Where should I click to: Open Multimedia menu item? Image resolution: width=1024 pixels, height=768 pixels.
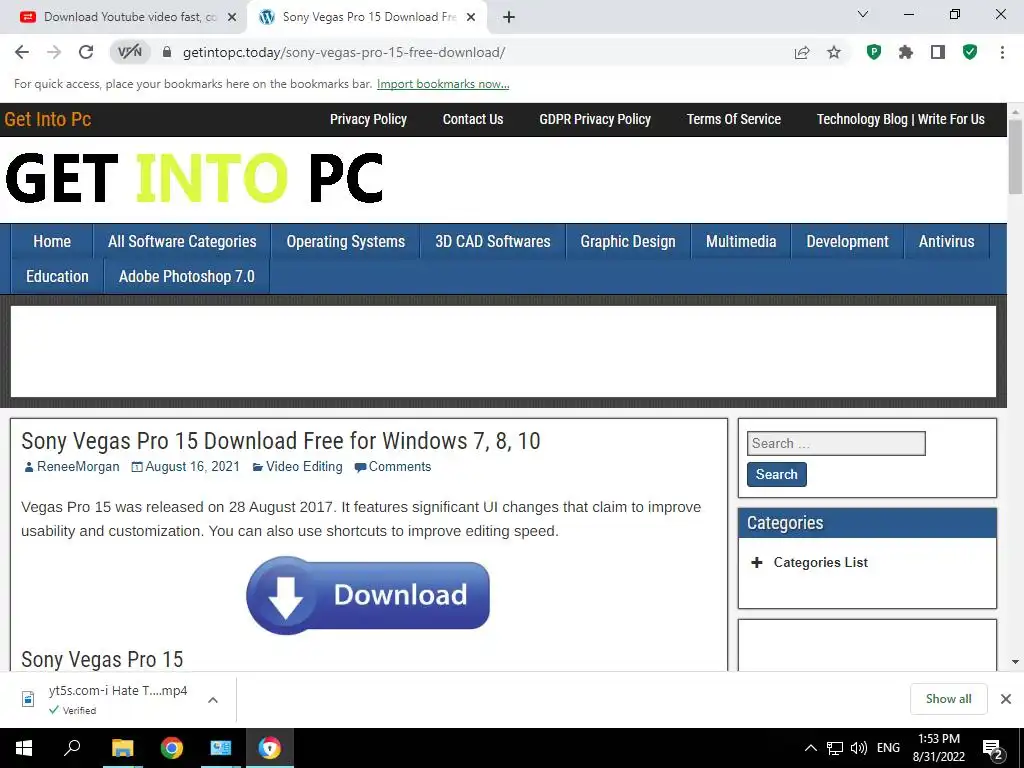coord(741,242)
